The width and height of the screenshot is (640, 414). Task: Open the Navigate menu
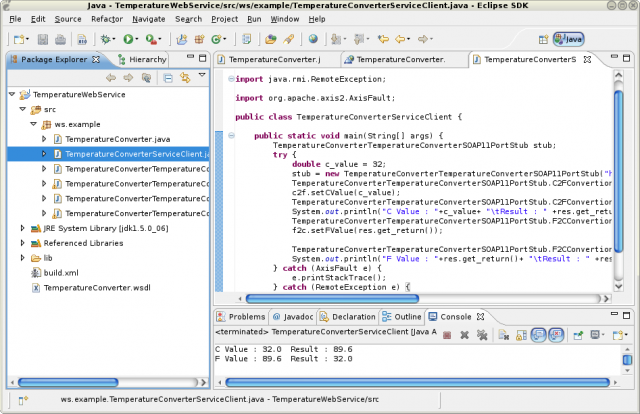pyautogui.click(x=149, y=19)
